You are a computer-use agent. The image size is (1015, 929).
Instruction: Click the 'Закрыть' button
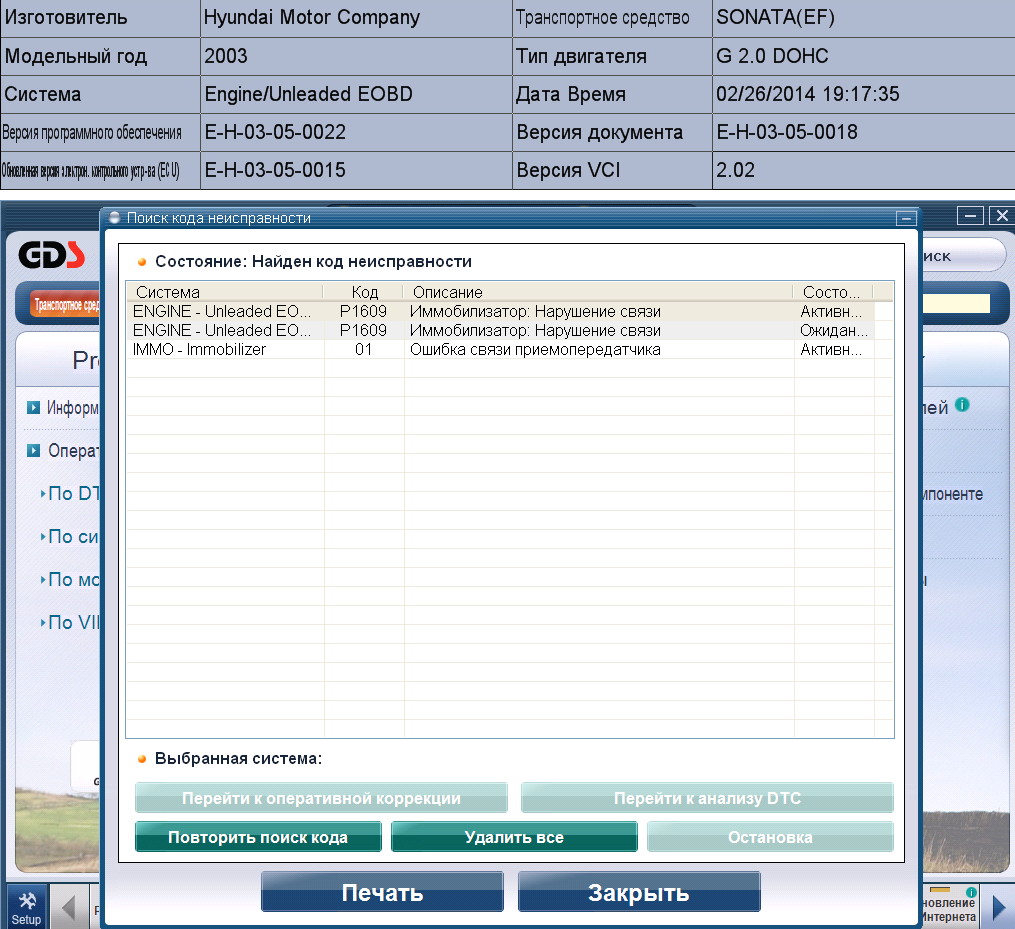(639, 892)
